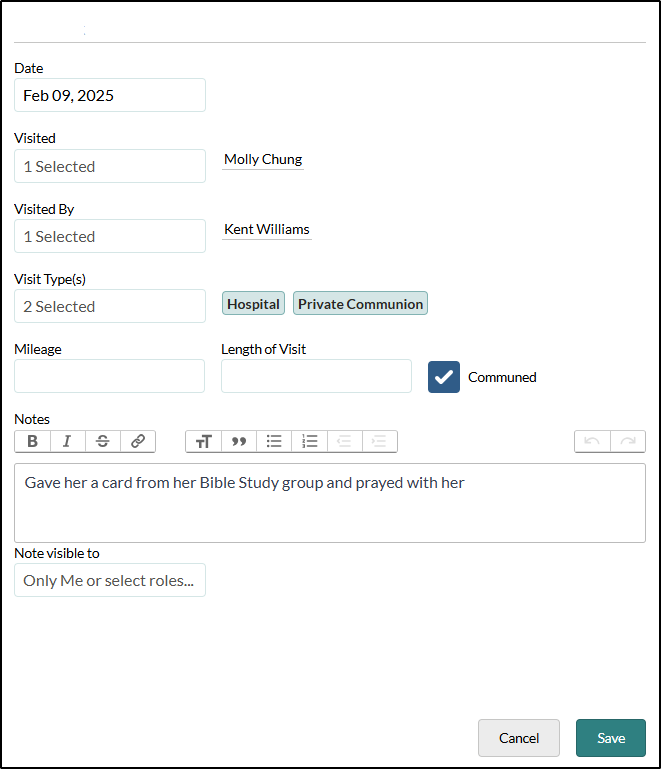Screen dimensions: 661x769
Task: Insert a link in the note
Action: (x=138, y=441)
